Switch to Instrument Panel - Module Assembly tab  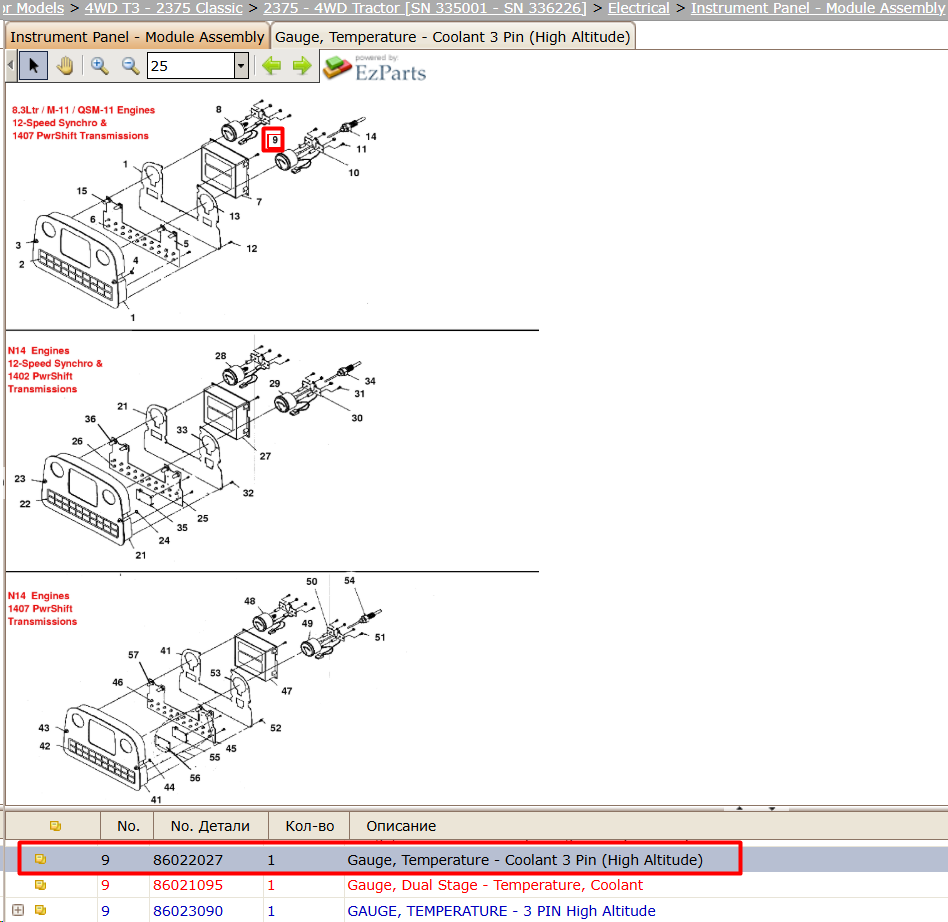pyautogui.click(x=137, y=37)
